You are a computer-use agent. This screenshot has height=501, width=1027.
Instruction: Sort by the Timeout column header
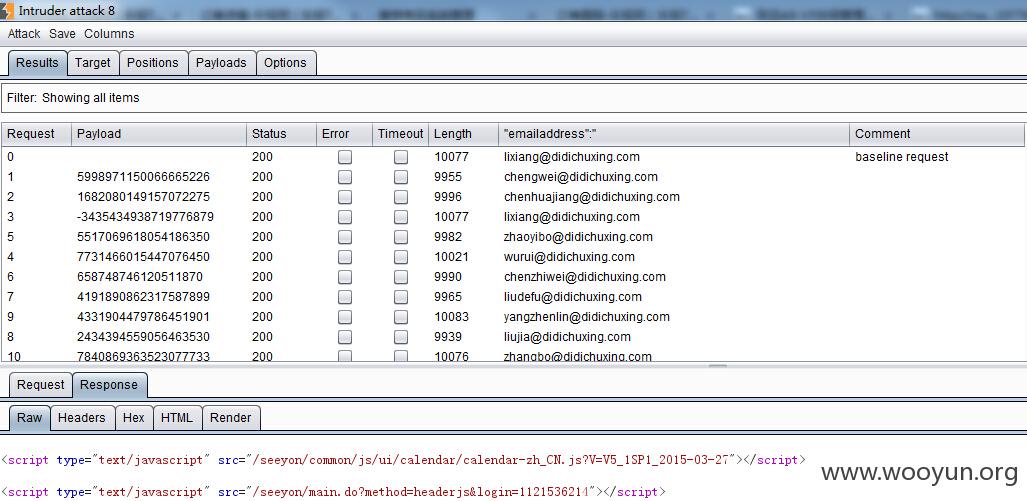(400, 134)
